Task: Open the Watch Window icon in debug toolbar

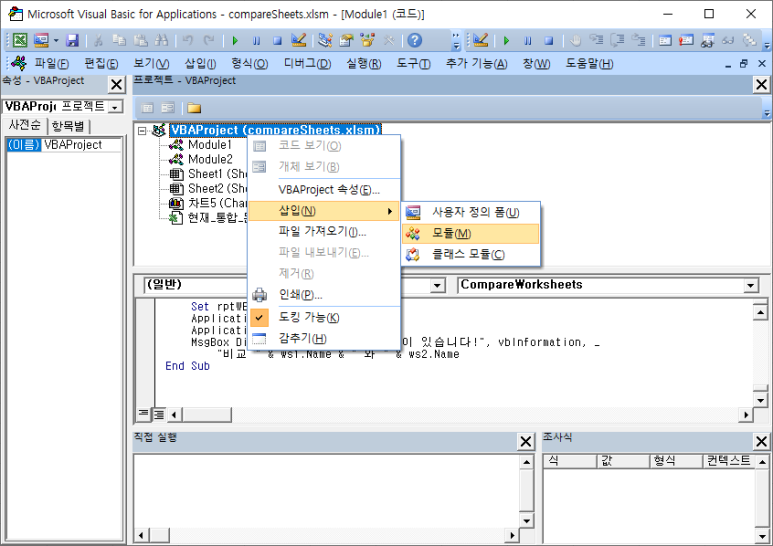Action: coord(708,40)
